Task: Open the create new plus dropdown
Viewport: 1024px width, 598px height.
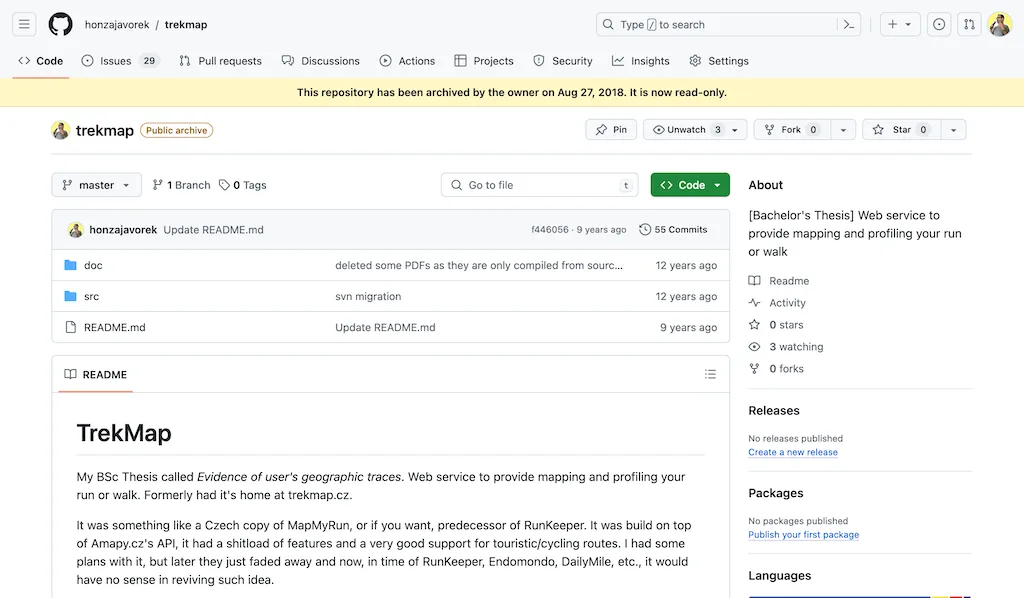Action: [900, 24]
